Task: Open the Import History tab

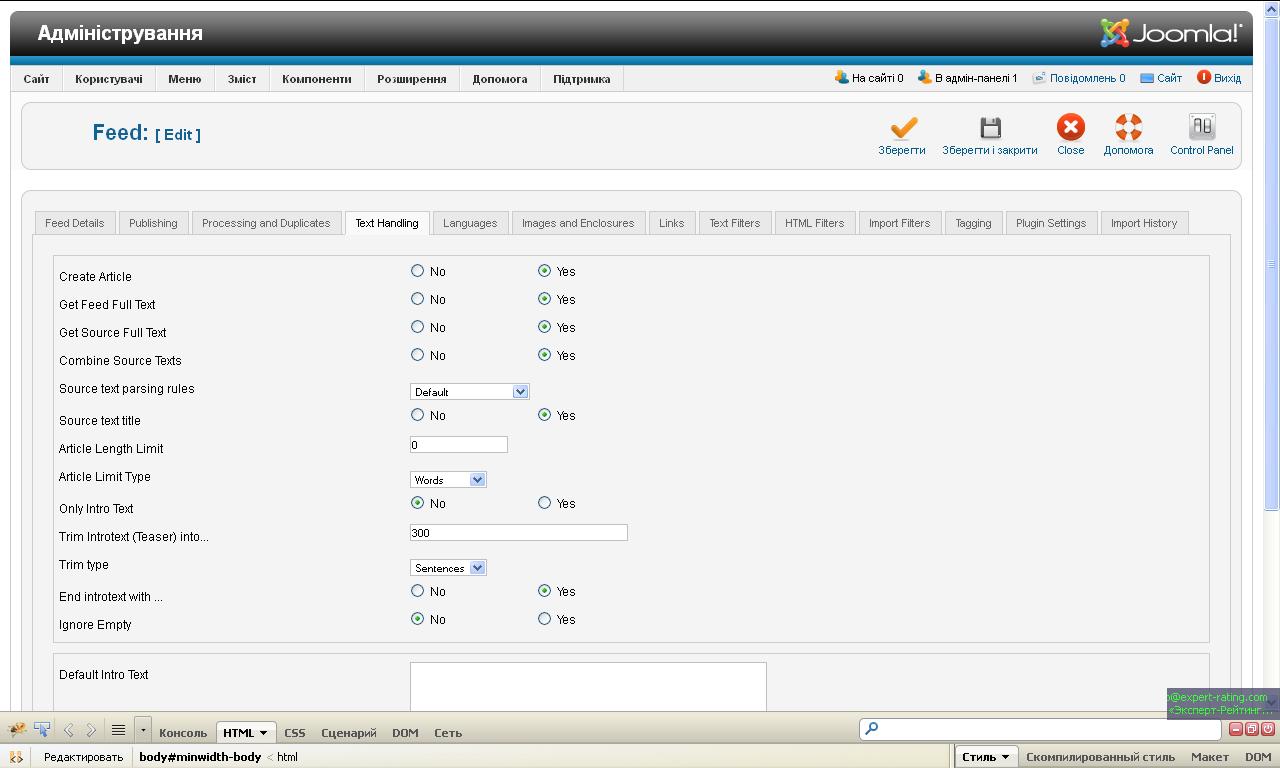Action: 1144,223
